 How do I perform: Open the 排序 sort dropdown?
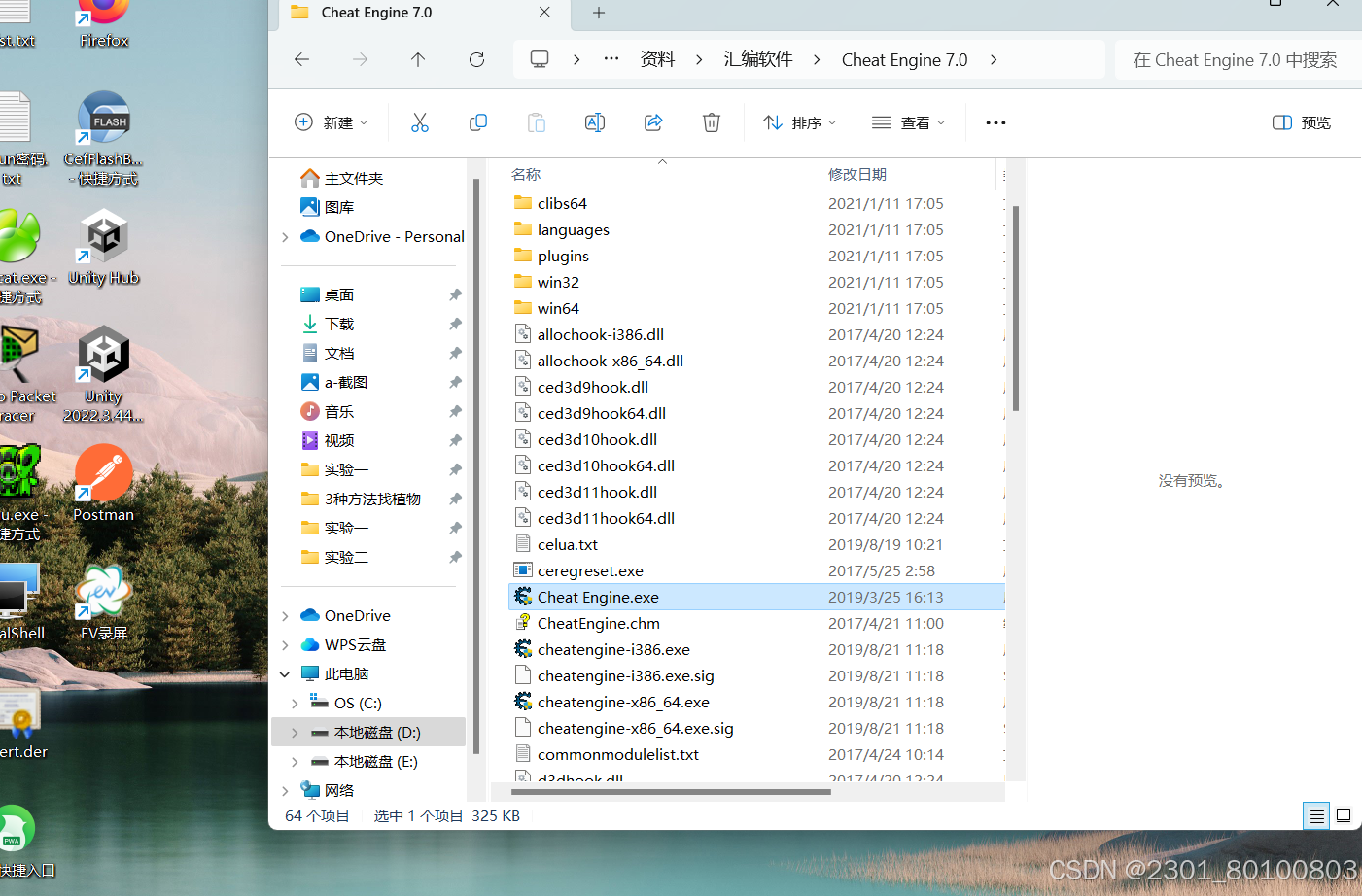[x=799, y=122]
